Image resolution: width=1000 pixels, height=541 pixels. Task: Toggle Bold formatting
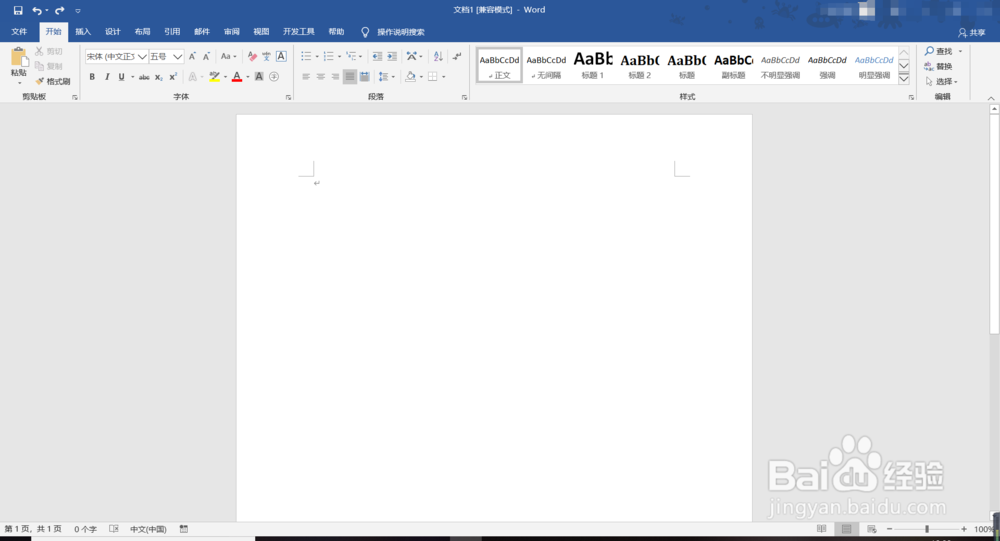[x=92, y=77]
